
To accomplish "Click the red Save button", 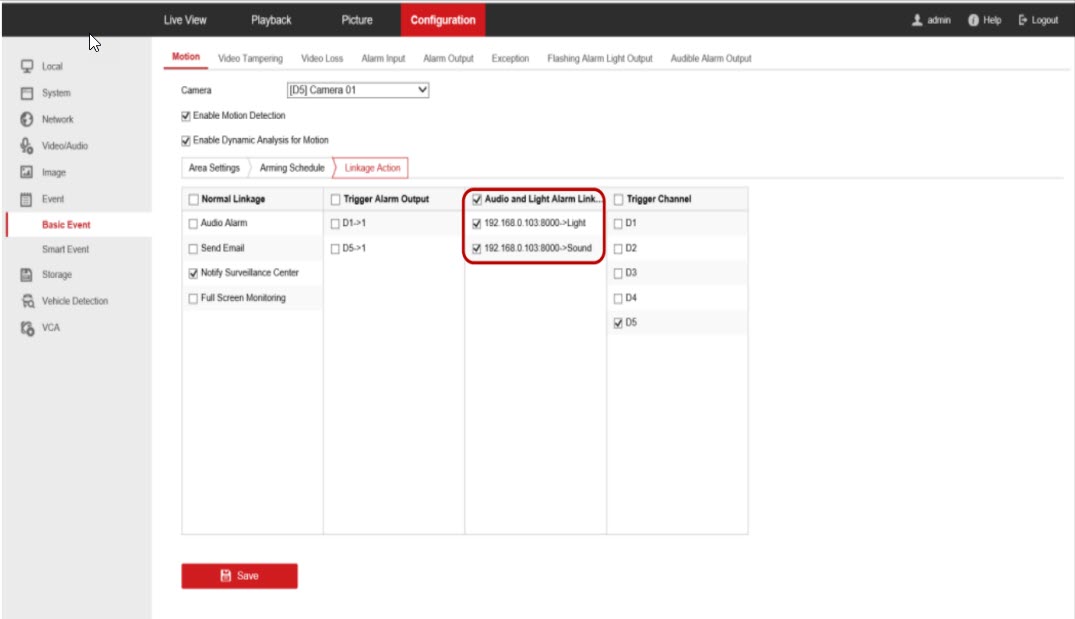I will (x=239, y=576).
